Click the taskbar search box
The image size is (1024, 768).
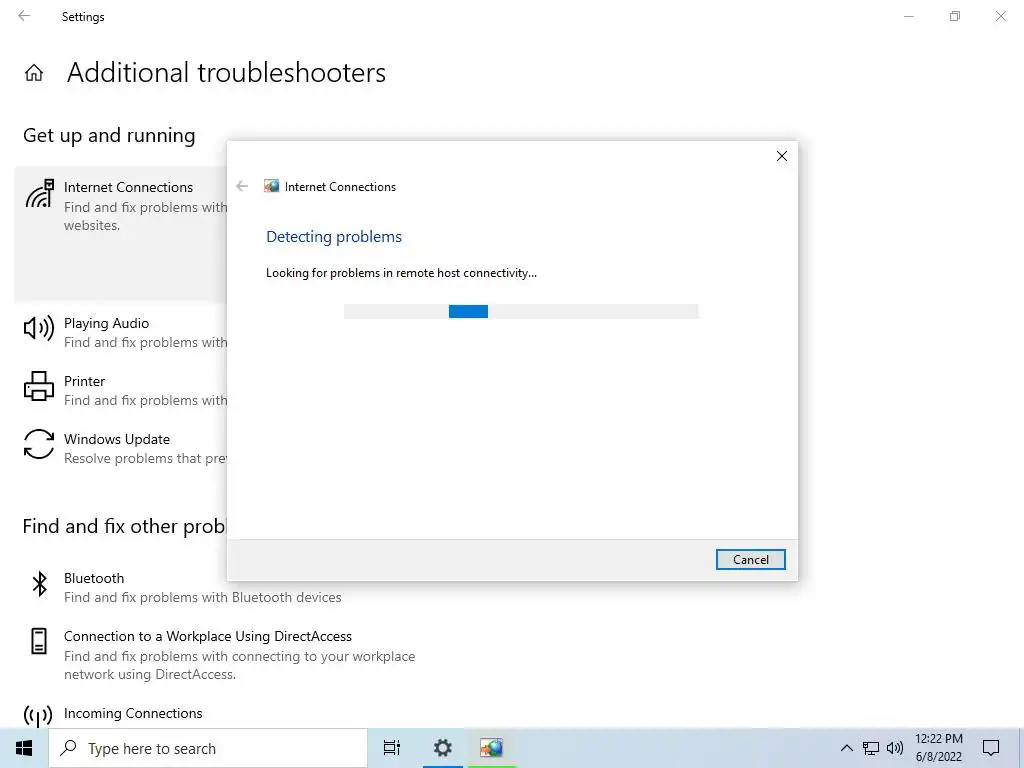[208, 748]
